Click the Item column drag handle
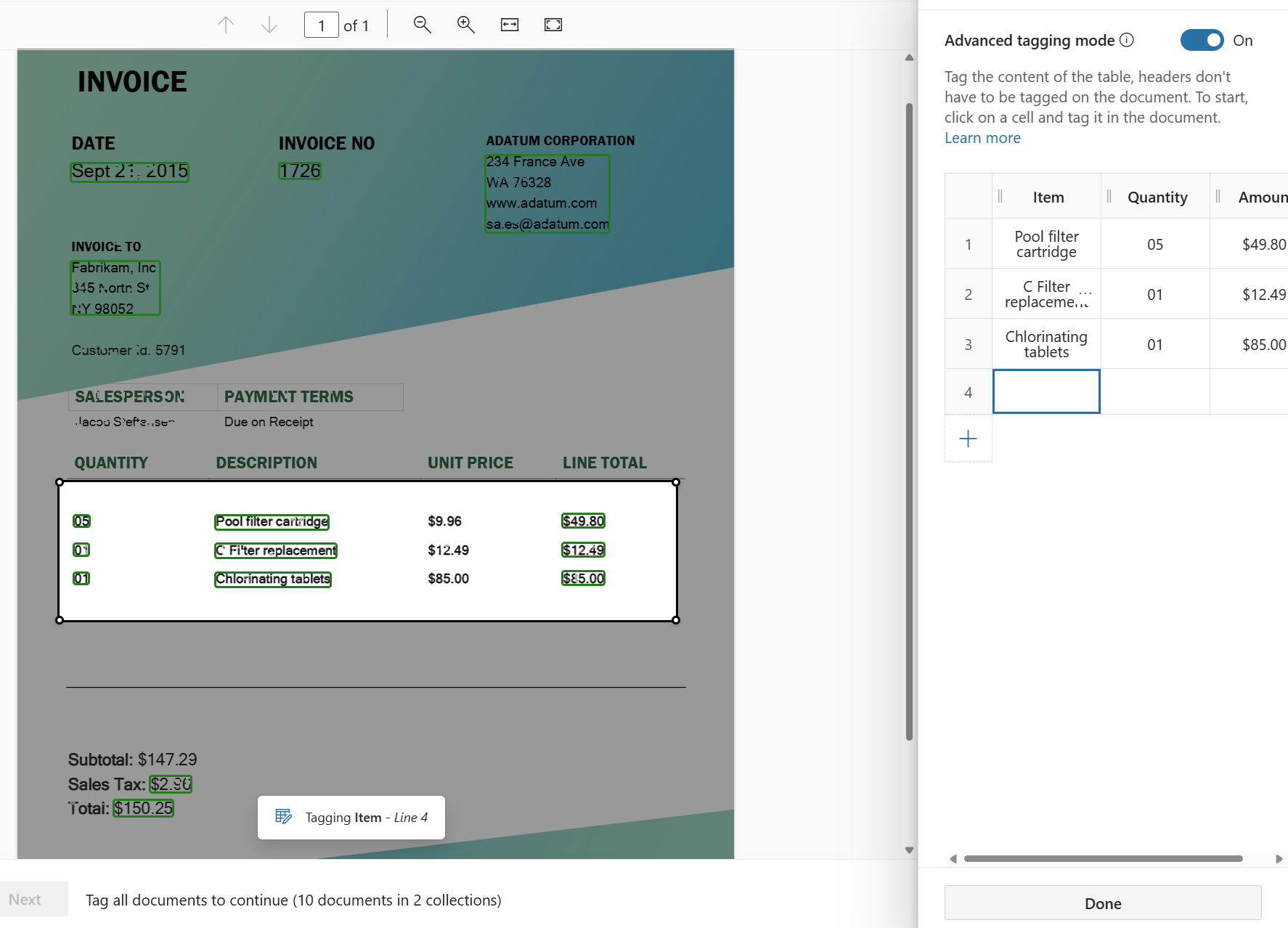Screen dimensions: 1288x928 (1000, 196)
